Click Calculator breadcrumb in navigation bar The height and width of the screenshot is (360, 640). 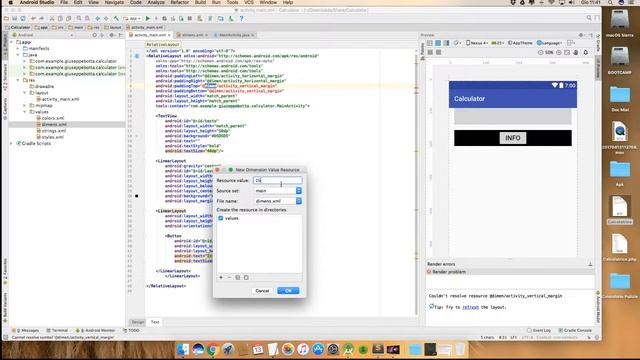point(18,27)
